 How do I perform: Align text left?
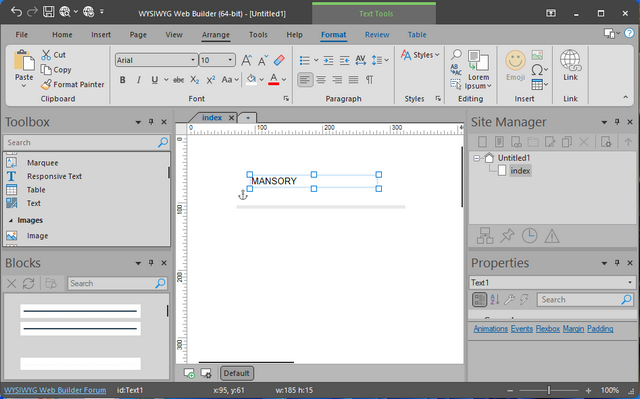pos(305,80)
